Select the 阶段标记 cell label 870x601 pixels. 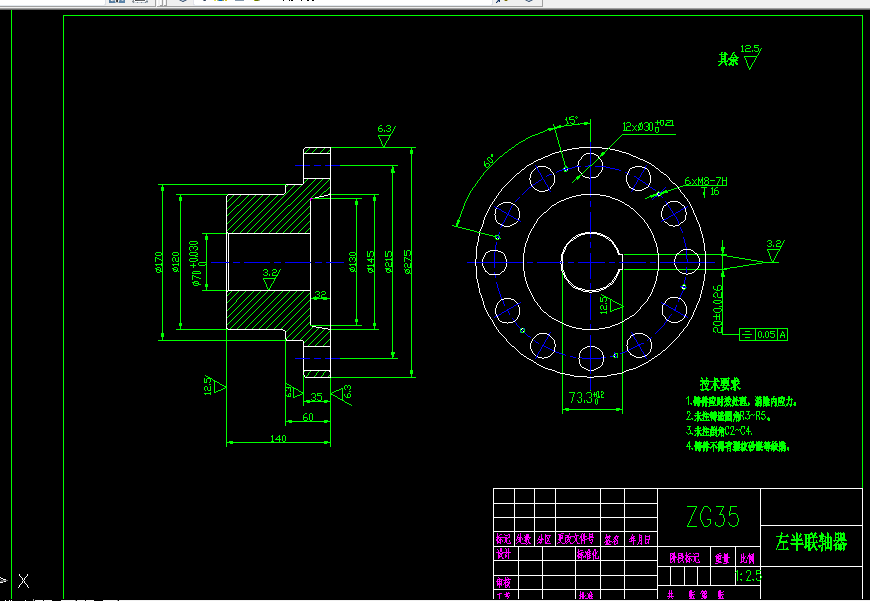point(685,558)
